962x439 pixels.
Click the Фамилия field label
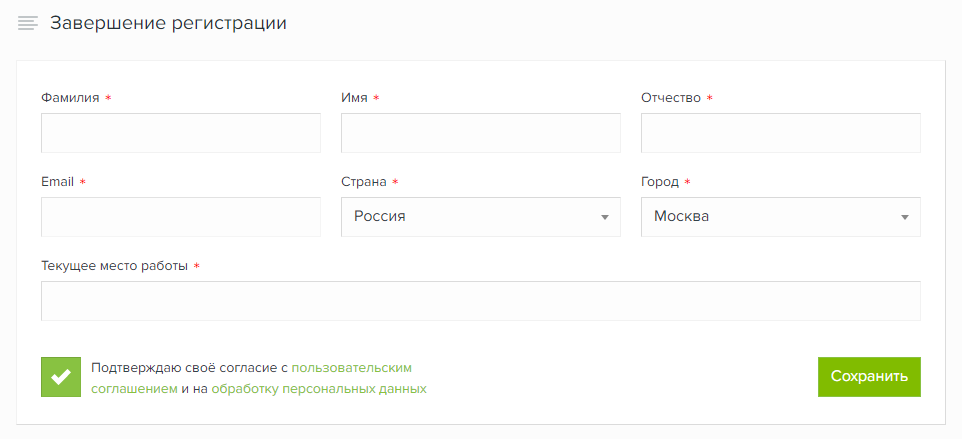(70, 98)
